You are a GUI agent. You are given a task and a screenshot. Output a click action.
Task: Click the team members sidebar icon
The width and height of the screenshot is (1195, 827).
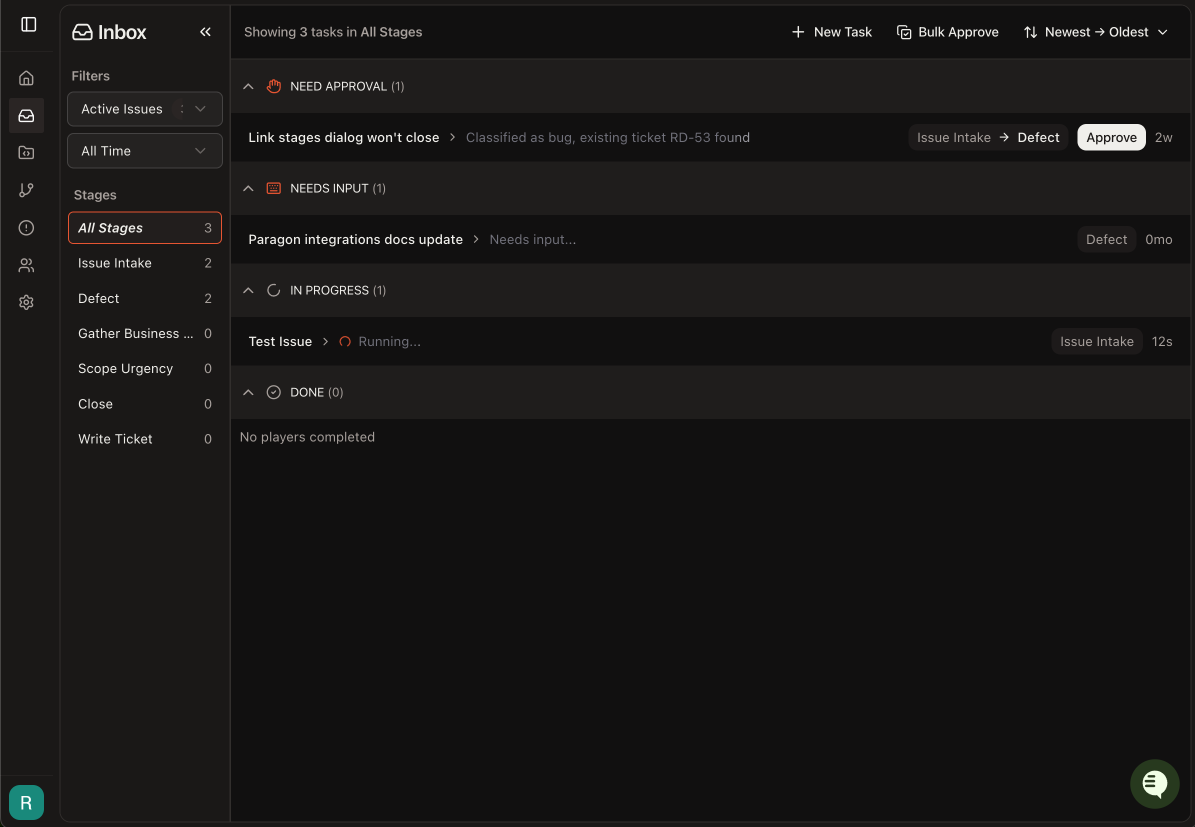pyautogui.click(x=26, y=264)
